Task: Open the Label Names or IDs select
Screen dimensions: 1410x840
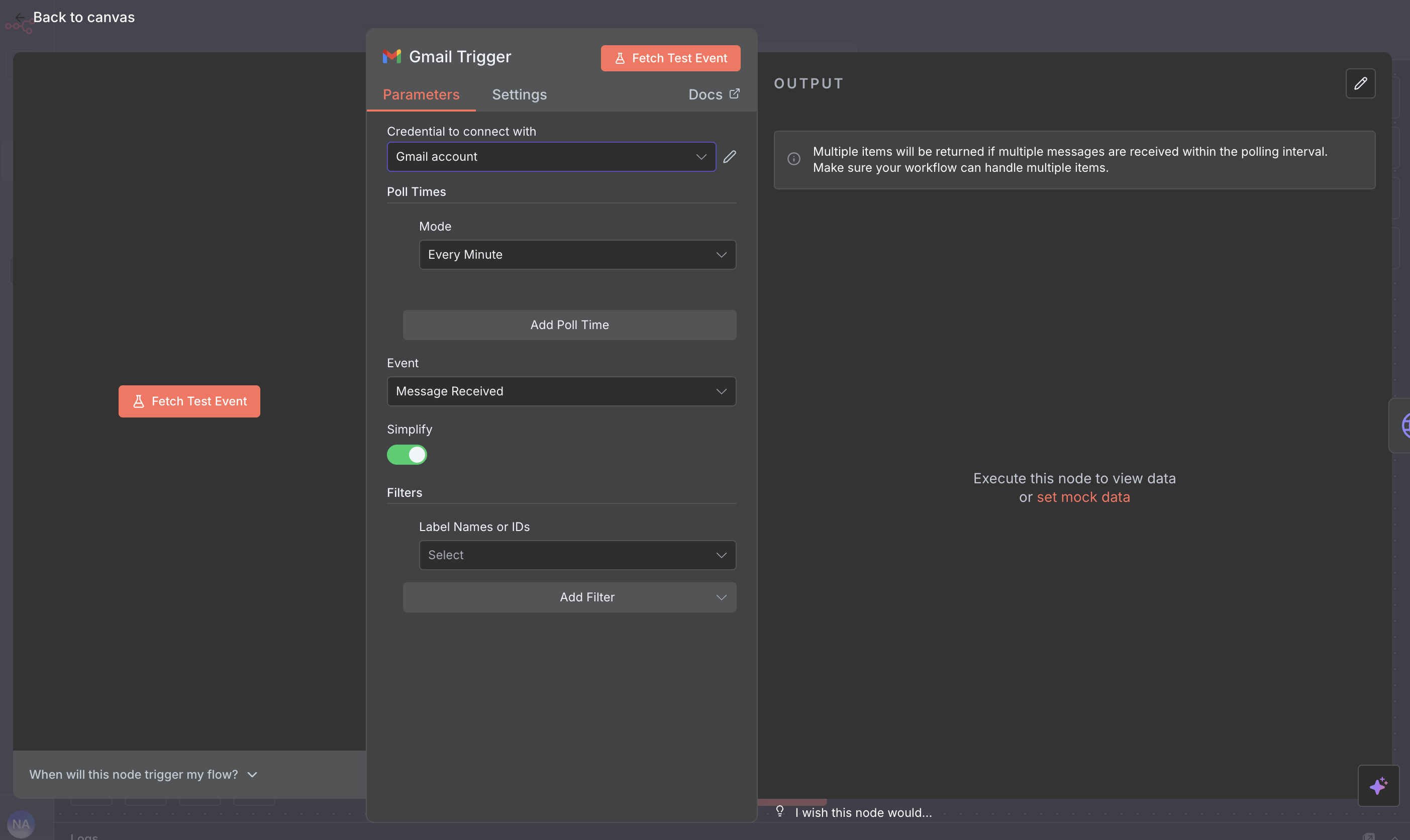Action: point(577,555)
